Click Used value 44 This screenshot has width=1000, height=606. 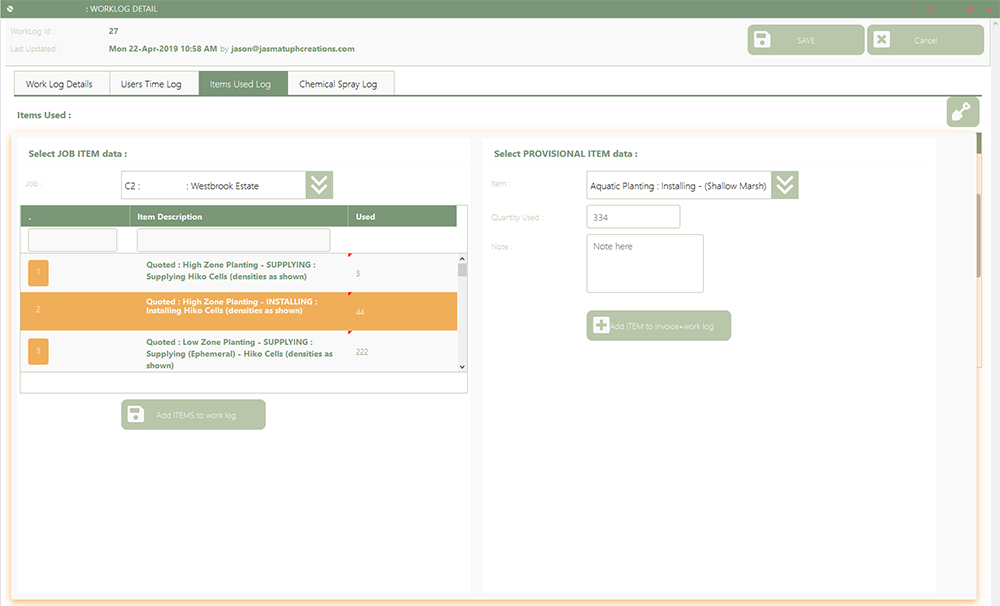tap(360, 312)
